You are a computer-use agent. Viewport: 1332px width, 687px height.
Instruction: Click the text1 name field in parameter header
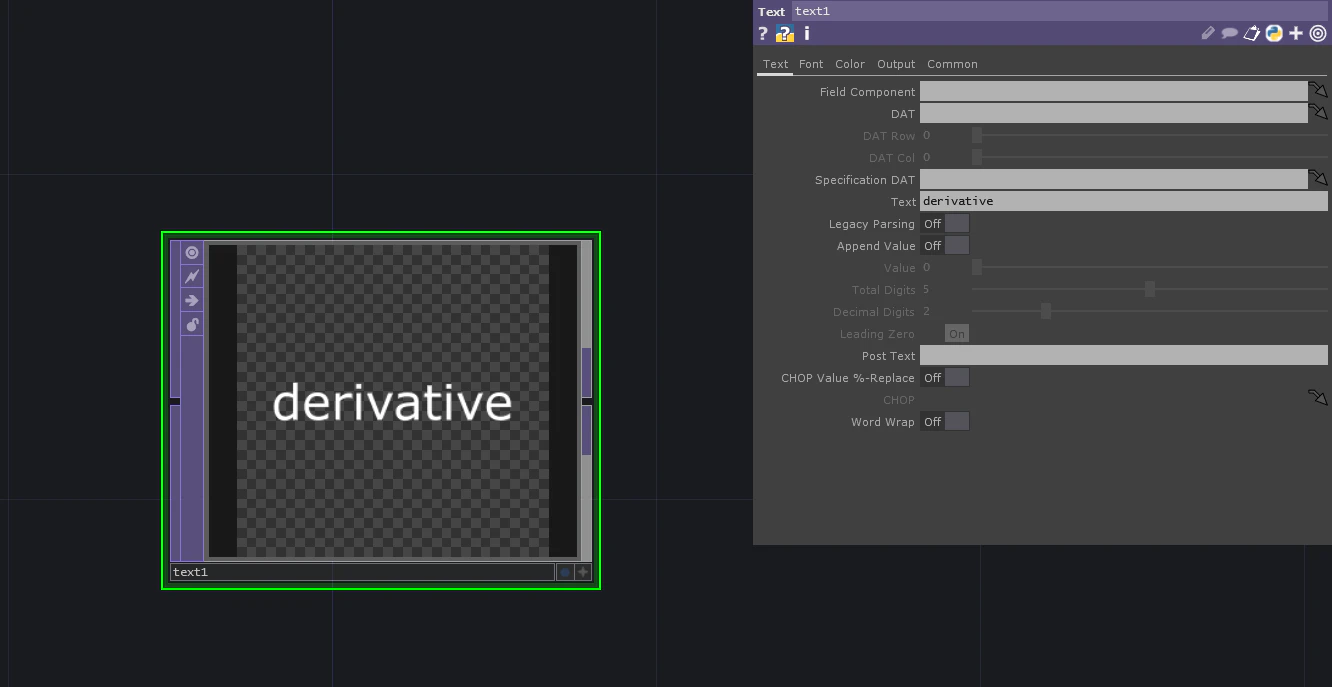pos(1060,11)
